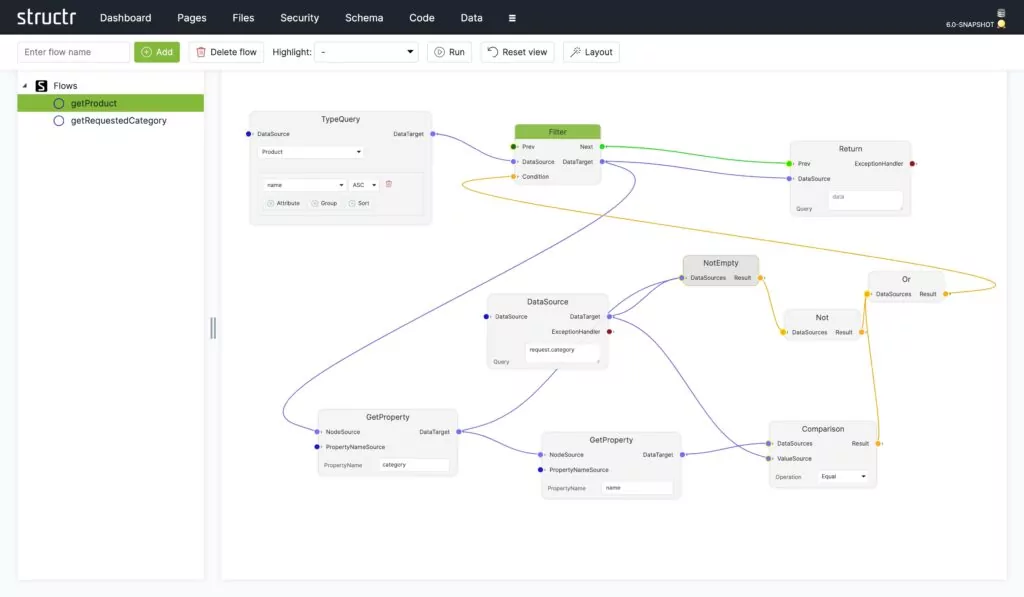This screenshot has width=1024, height=597.
Task: Select the Filter node by its green header
Action: click(557, 132)
